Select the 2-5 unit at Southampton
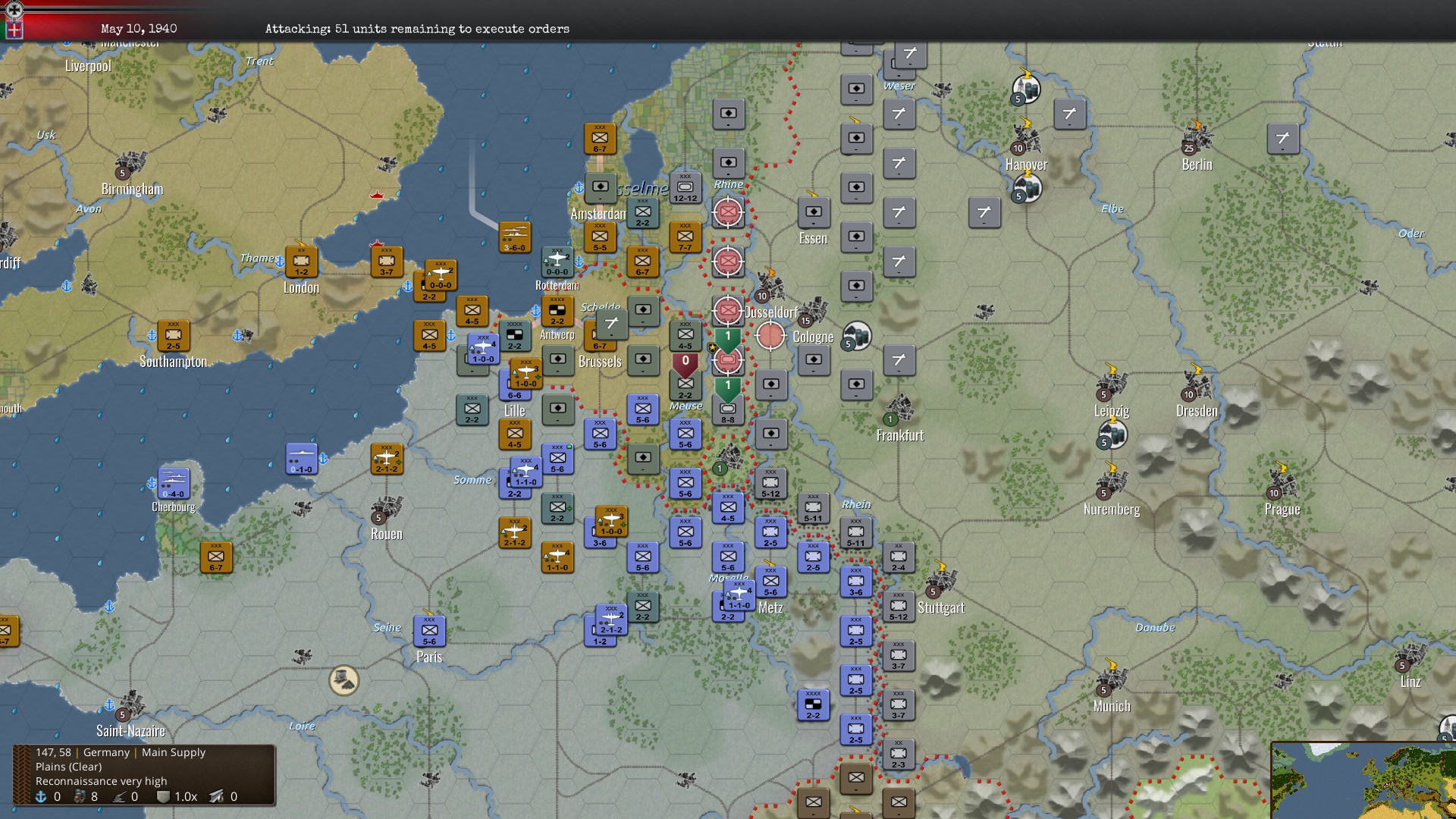The image size is (1456, 819). tap(174, 335)
